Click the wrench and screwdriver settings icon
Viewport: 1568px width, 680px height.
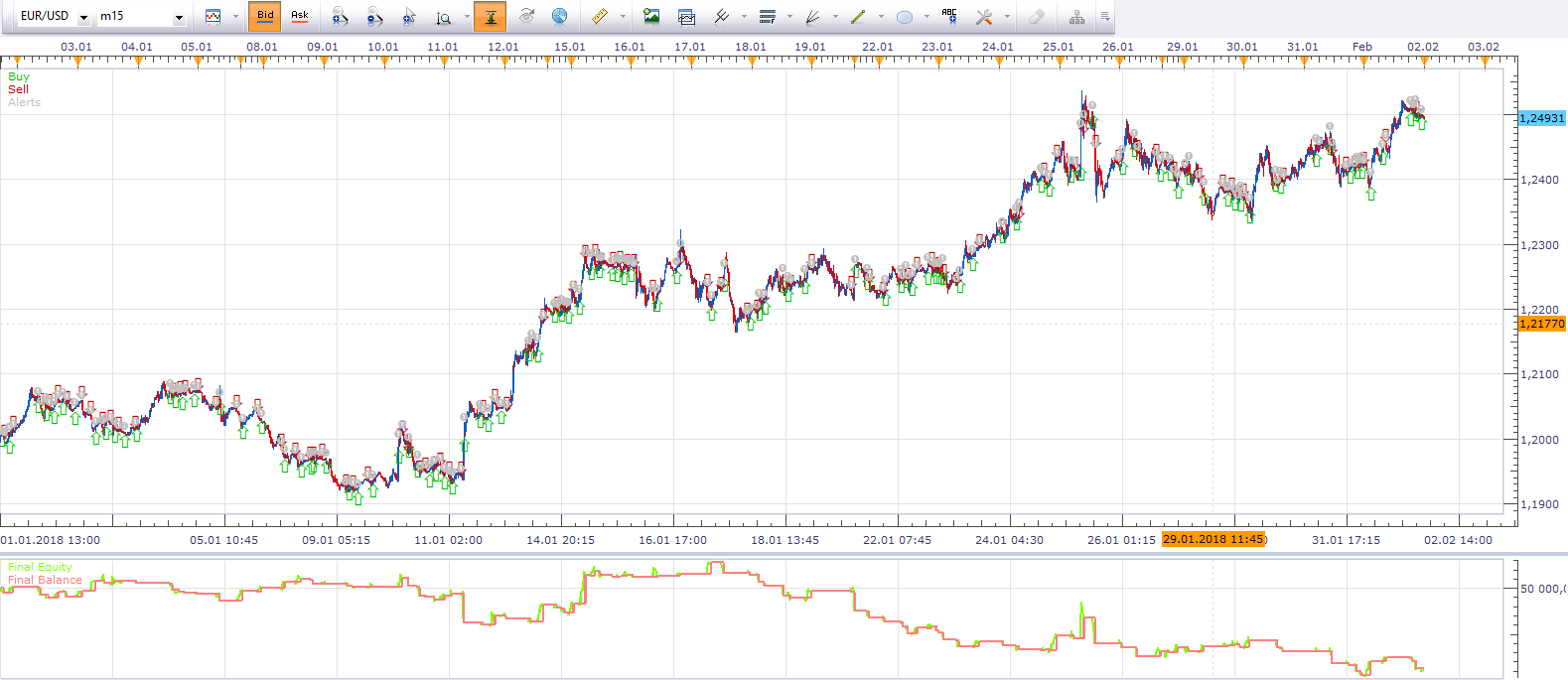[x=984, y=17]
